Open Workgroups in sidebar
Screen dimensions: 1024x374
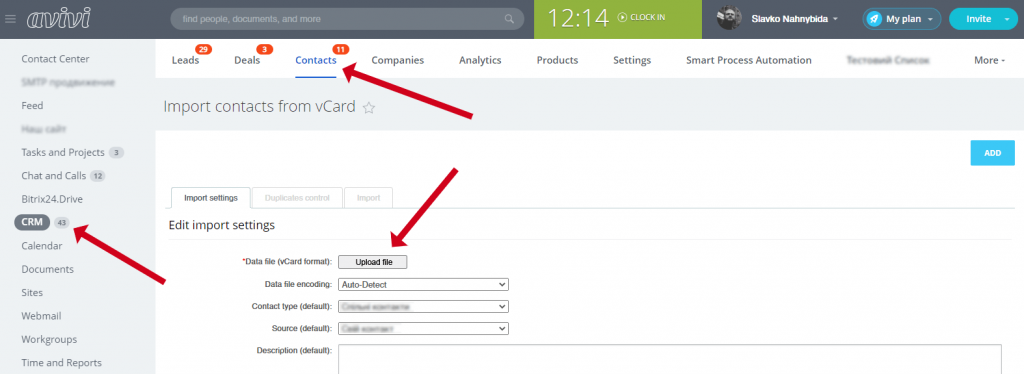tap(49, 339)
